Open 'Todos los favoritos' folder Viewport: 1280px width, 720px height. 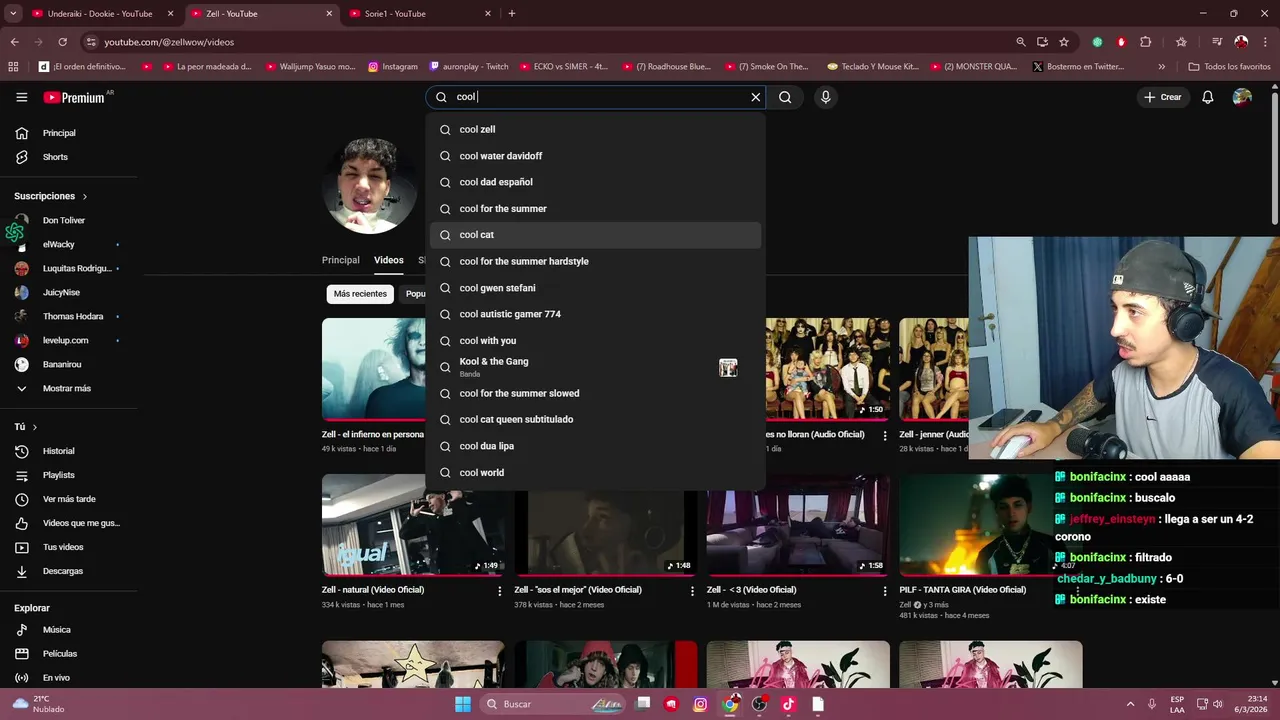1229,67
